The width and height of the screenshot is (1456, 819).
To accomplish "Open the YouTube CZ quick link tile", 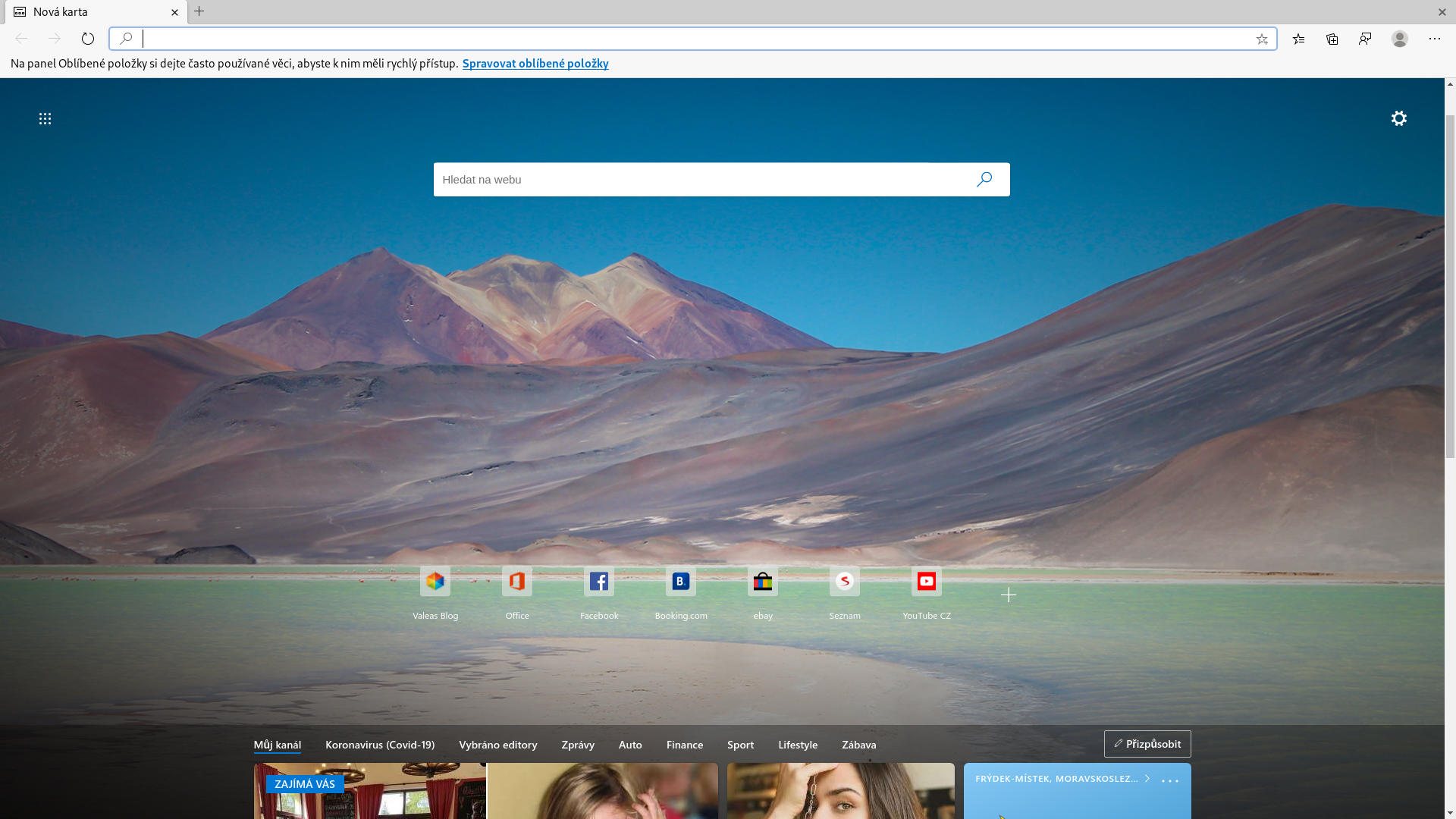I will pyautogui.click(x=927, y=594).
